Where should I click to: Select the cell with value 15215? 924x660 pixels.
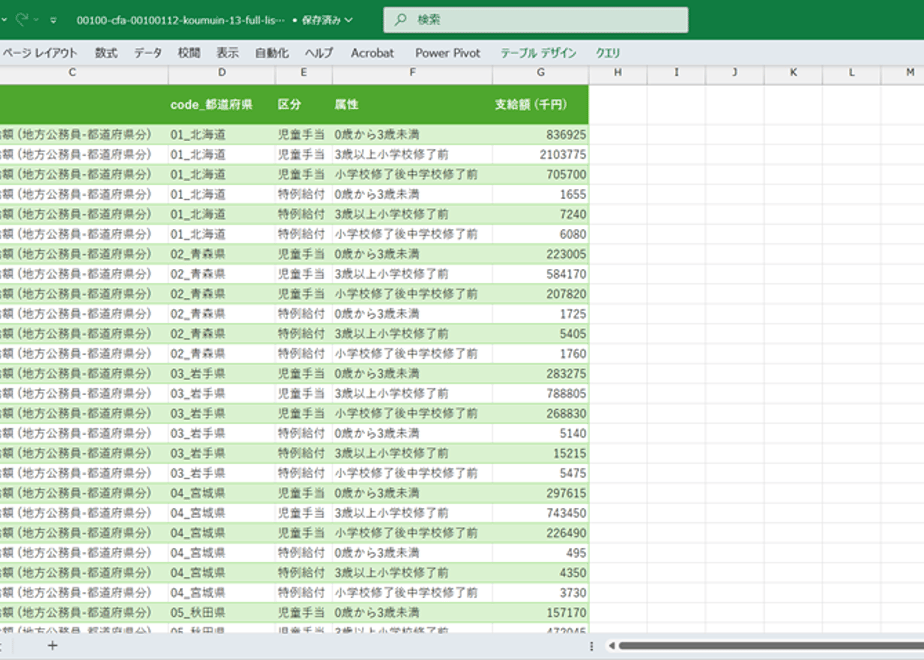point(540,453)
